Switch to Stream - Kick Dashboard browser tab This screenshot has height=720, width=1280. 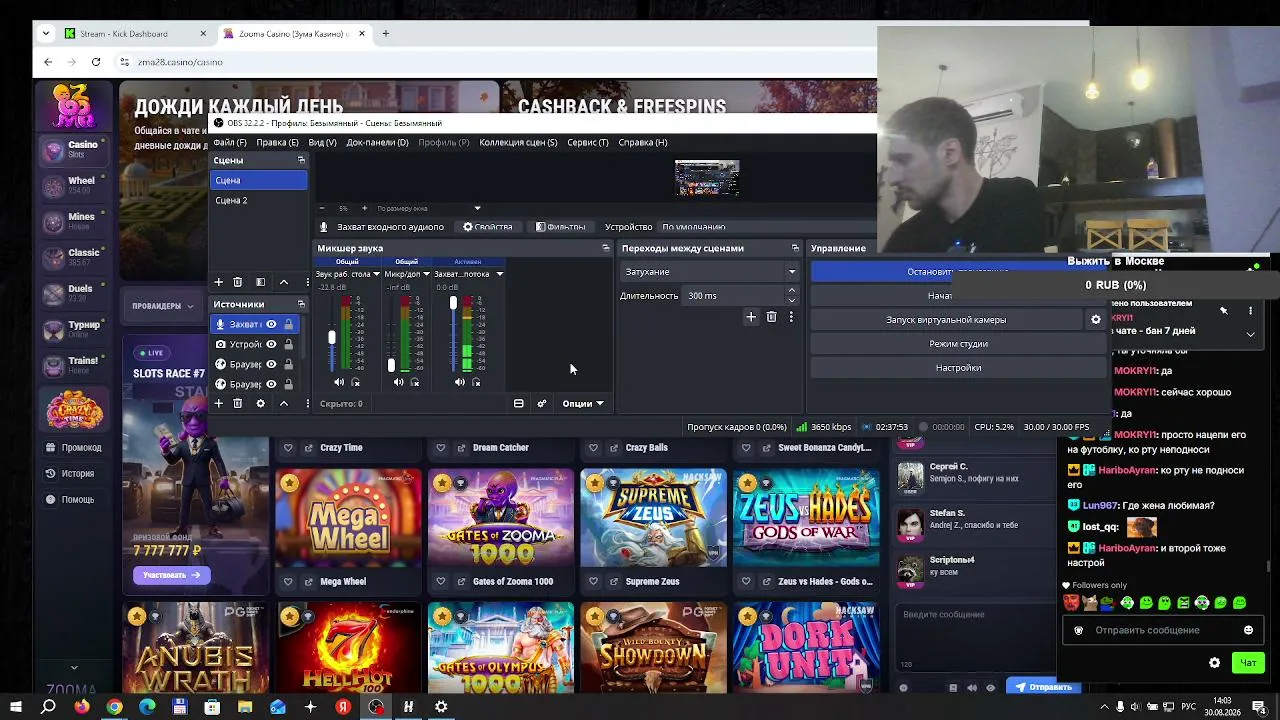(136, 34)
